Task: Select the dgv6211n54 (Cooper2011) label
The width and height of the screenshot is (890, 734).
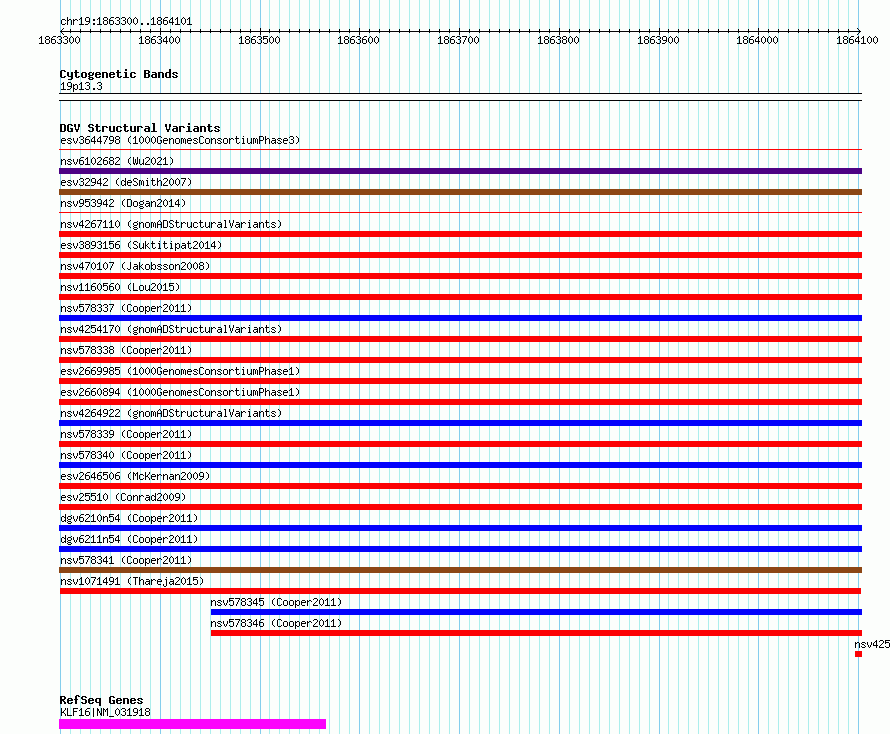Action: (x=129, y=539)
